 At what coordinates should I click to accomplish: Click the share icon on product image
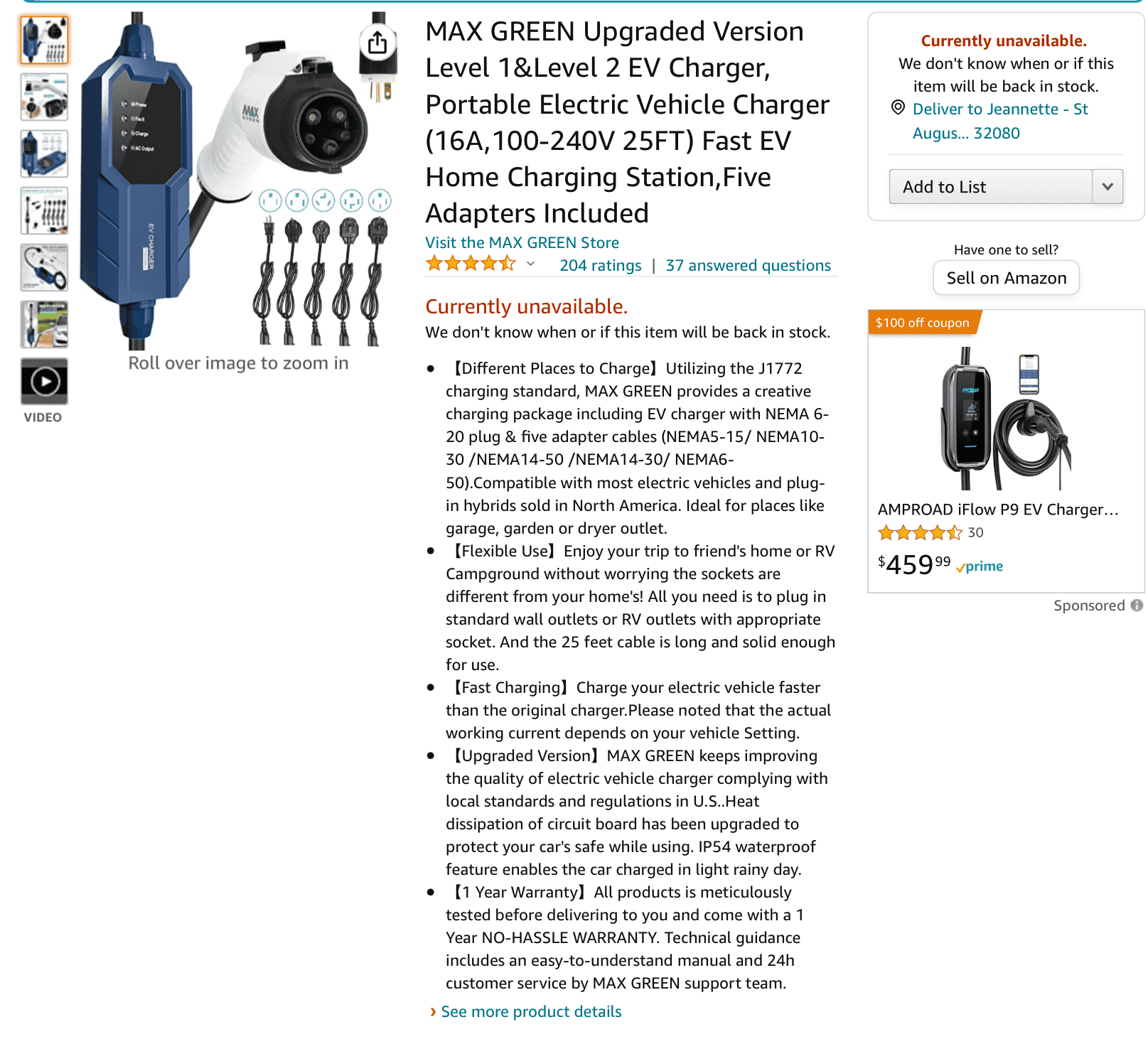pos(377,43)
